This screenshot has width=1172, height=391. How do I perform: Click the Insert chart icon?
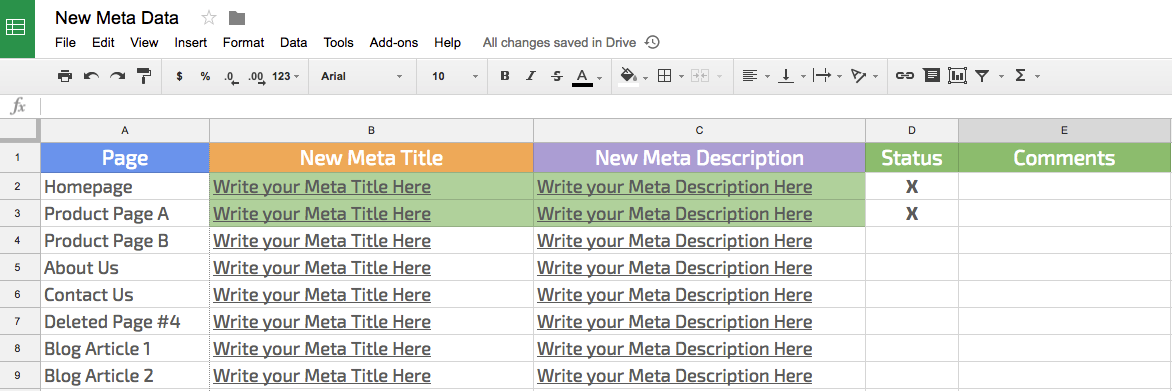(x=957, y=76)
